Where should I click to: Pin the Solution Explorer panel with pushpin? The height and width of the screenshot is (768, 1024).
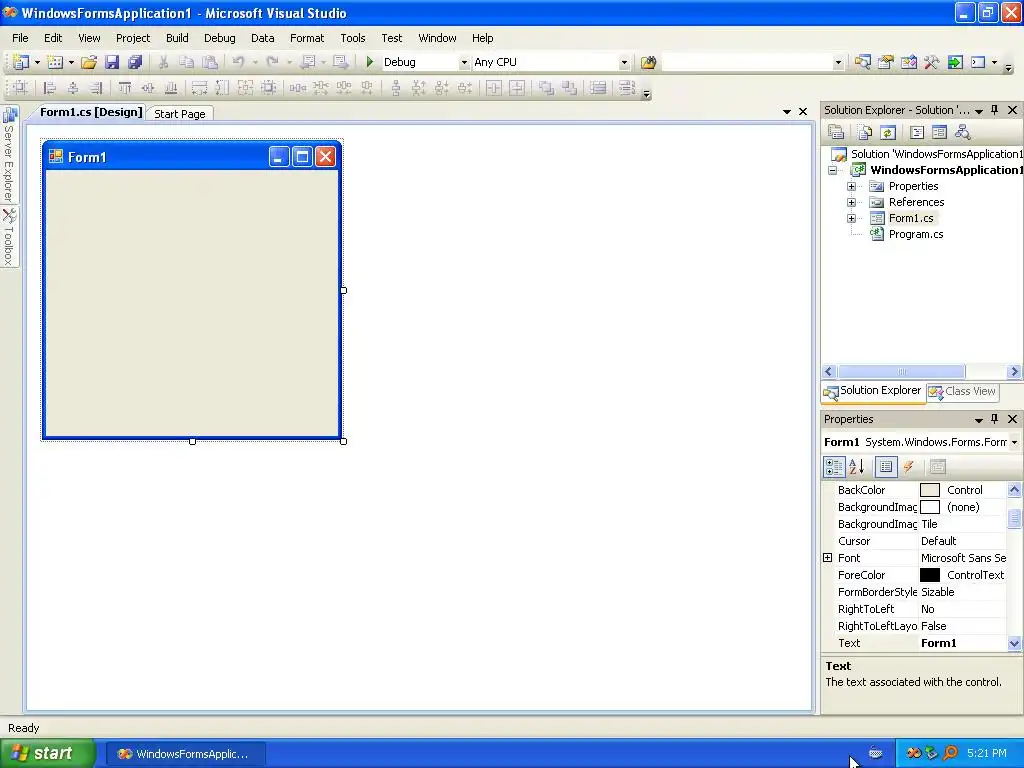995,110
